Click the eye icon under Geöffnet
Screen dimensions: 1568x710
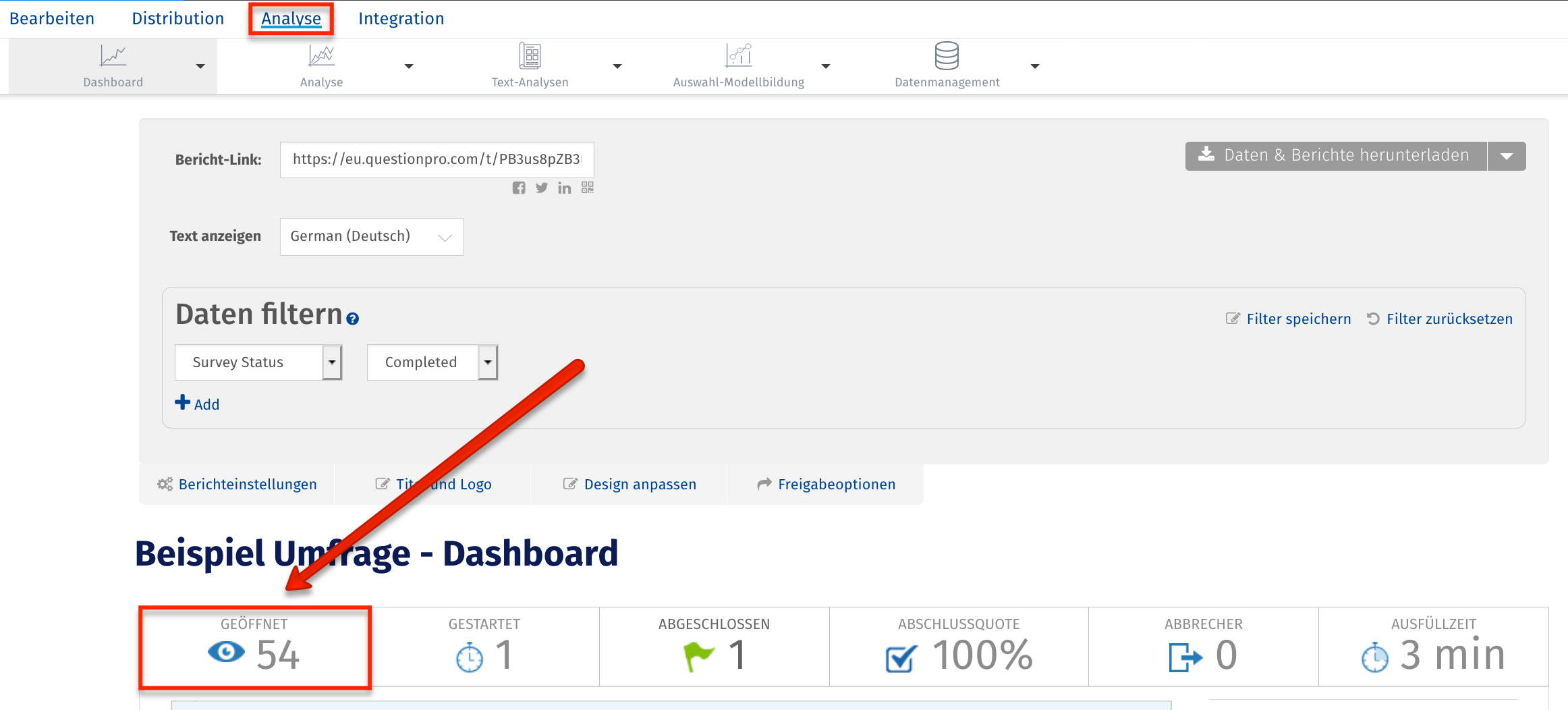(x=226, y=652)
